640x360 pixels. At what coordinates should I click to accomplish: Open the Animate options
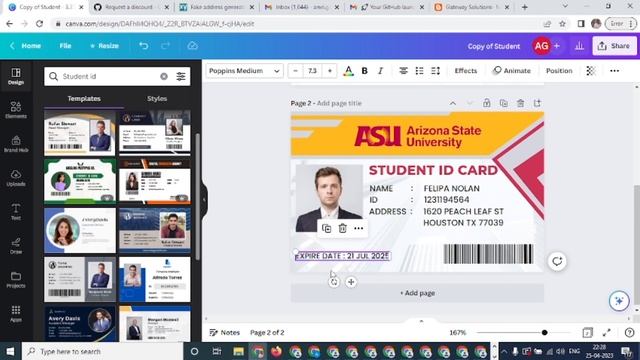click(x=512, y=71)
